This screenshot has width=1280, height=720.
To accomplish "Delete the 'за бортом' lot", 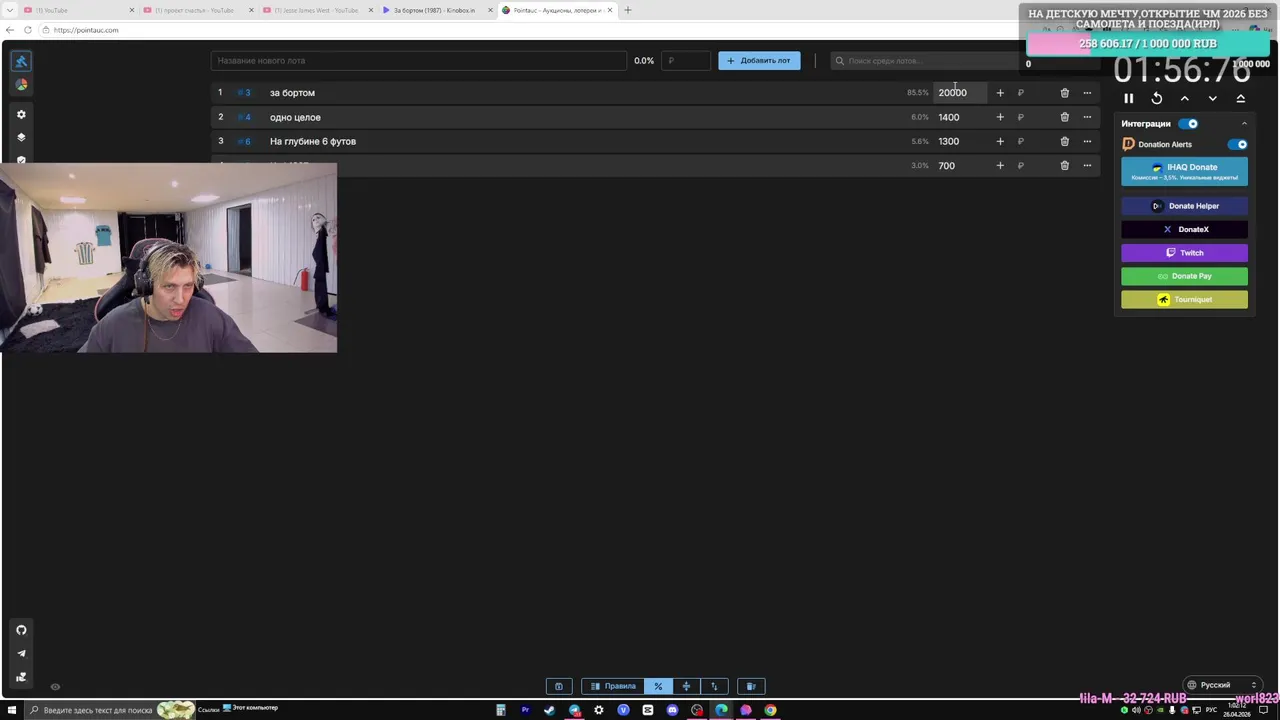I will click(1065, 93).
